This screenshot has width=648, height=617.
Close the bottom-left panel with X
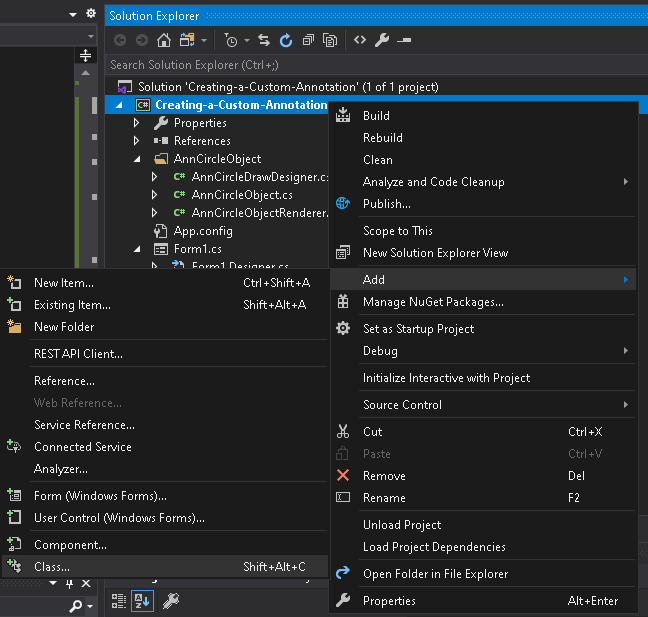[x=86, y=584]
